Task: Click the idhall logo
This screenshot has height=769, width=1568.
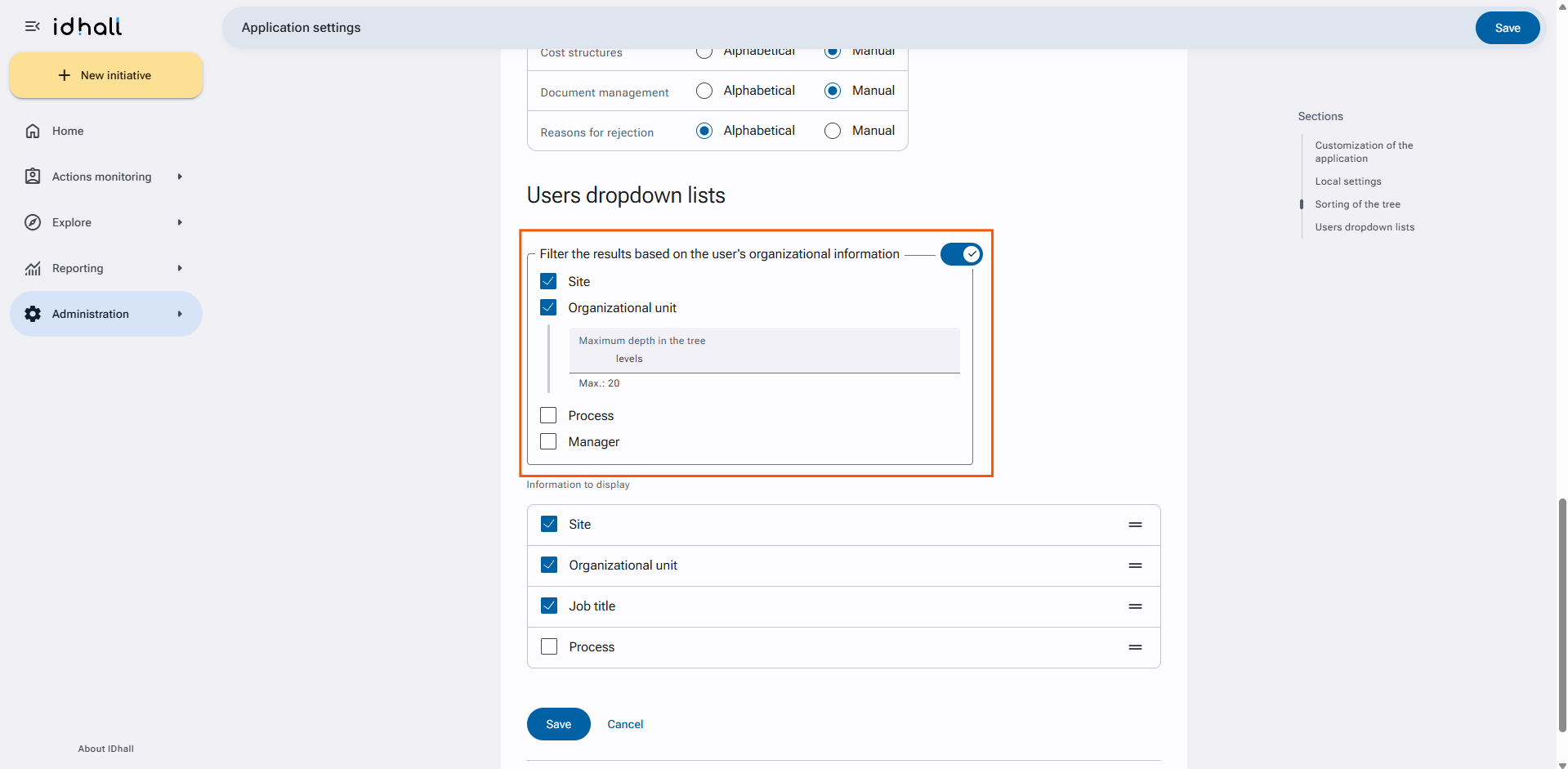Action: coord(87,27)
